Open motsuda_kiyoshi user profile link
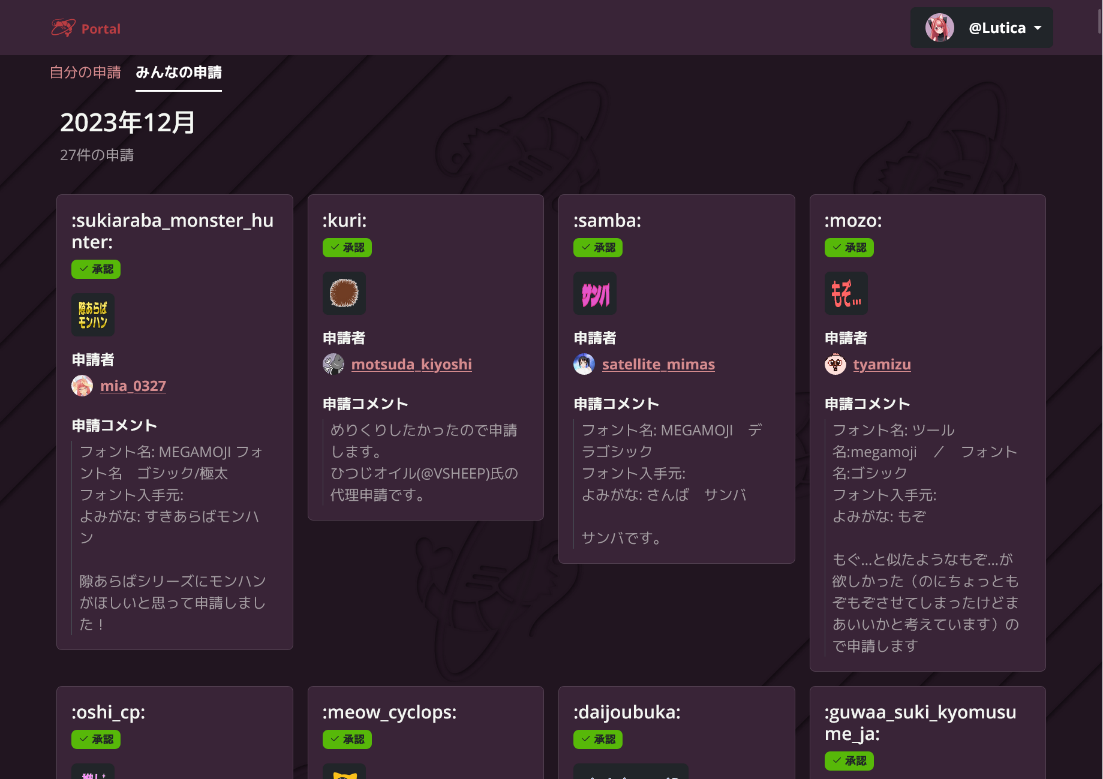 (x=411, y=364)
